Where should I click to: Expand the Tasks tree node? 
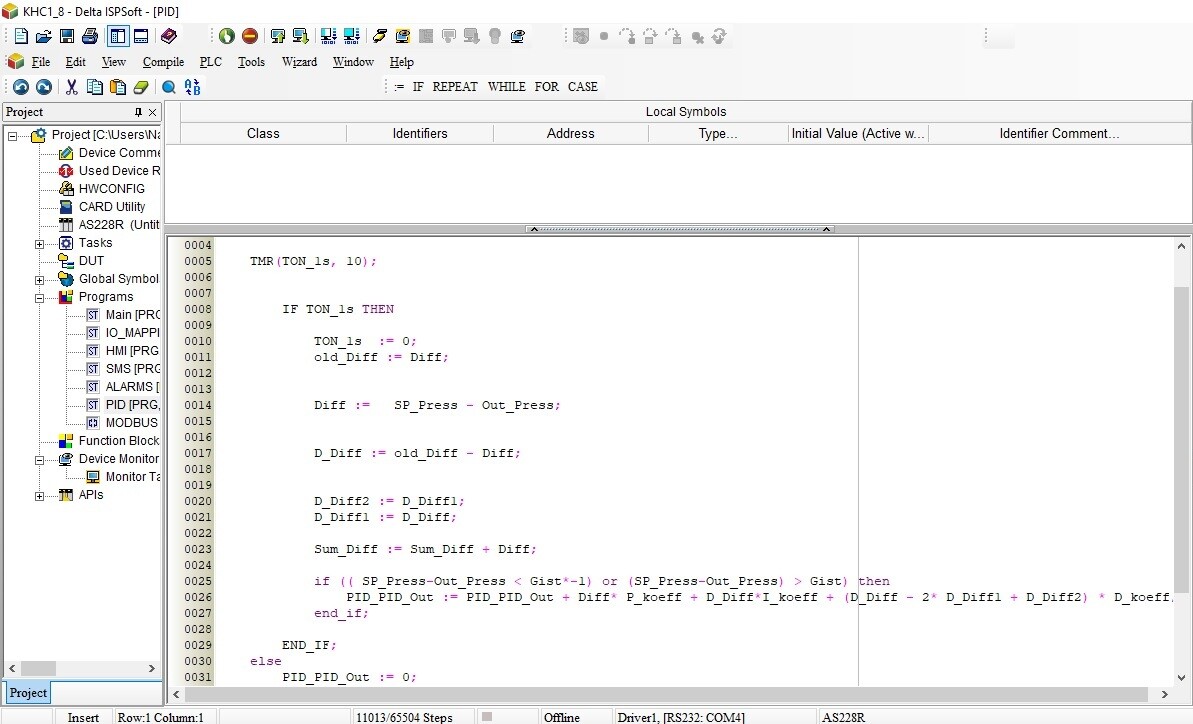tap(39, 243)
